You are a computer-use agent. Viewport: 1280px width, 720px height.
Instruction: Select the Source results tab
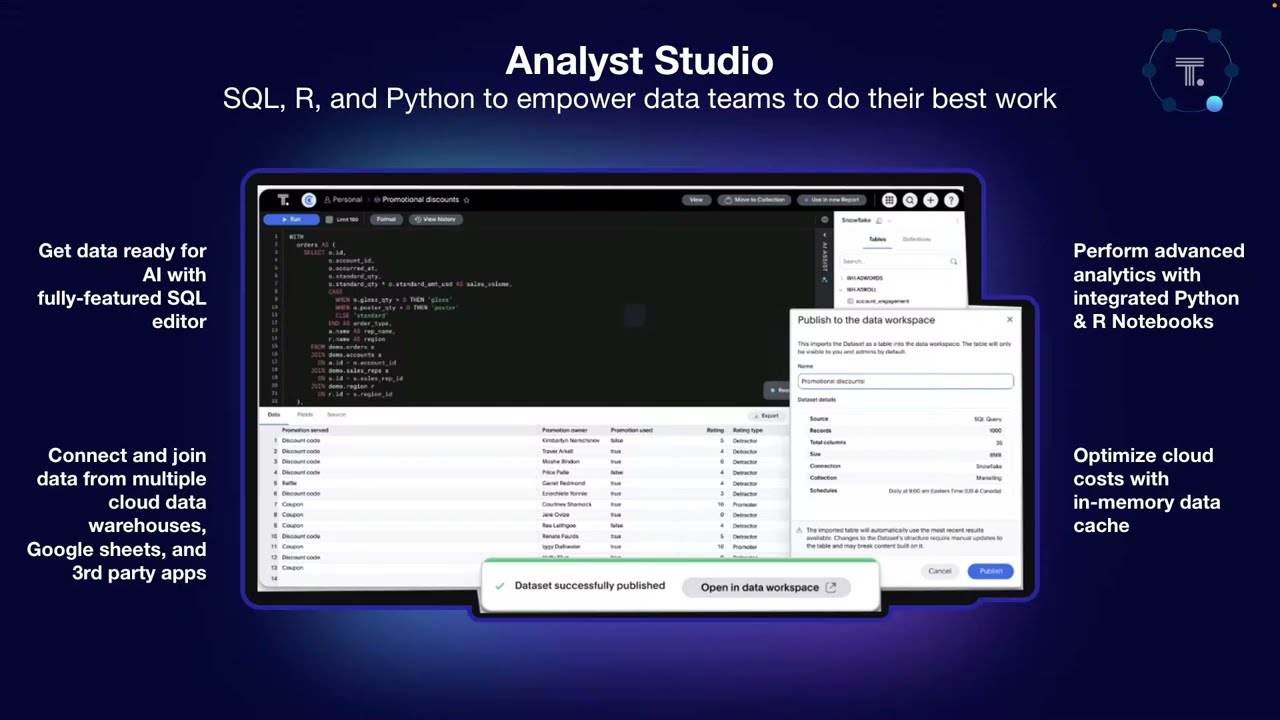tap(336, 414)
